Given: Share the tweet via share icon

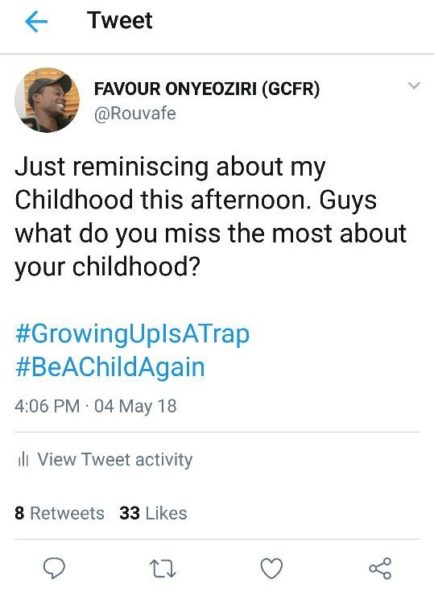Looking at the screenshot, I should pos(380,568).
